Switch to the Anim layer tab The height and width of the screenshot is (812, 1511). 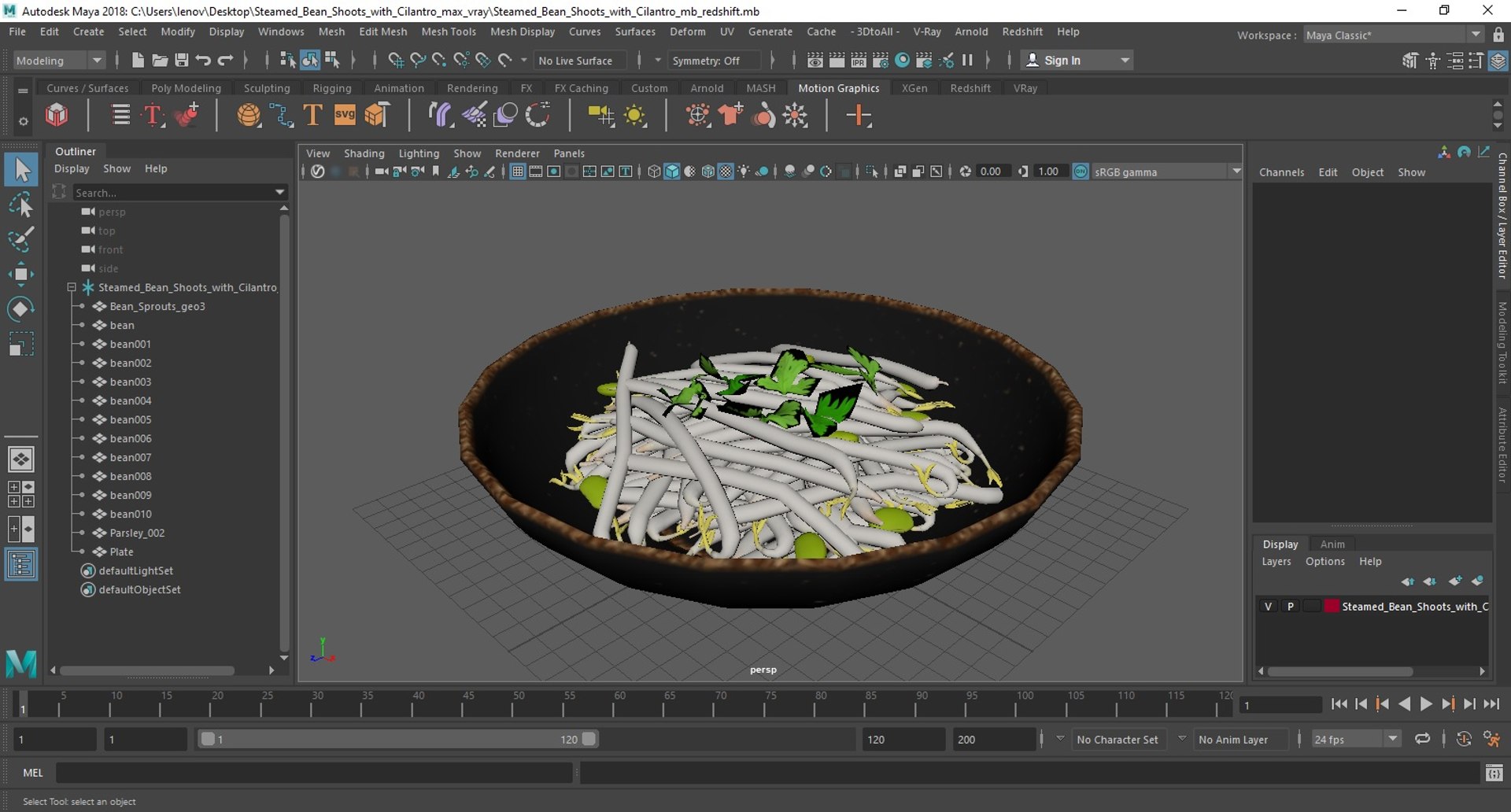click(1332, 544)
